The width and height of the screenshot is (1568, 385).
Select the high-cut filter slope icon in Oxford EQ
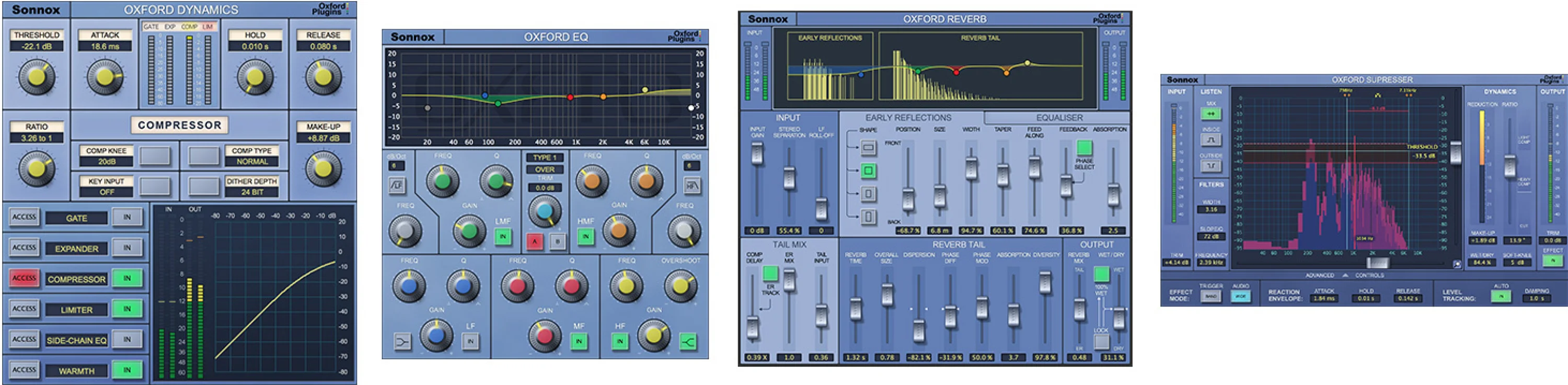[x=692, y=185]
